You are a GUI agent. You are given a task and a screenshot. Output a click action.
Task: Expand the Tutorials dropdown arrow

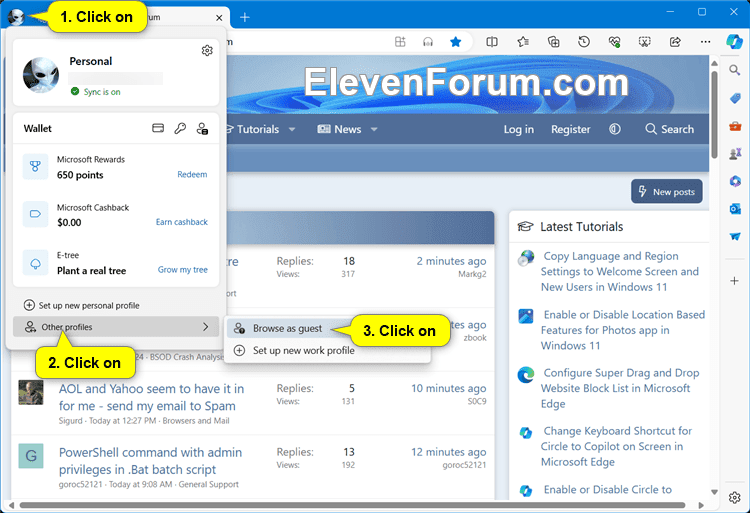click(292, 129)
